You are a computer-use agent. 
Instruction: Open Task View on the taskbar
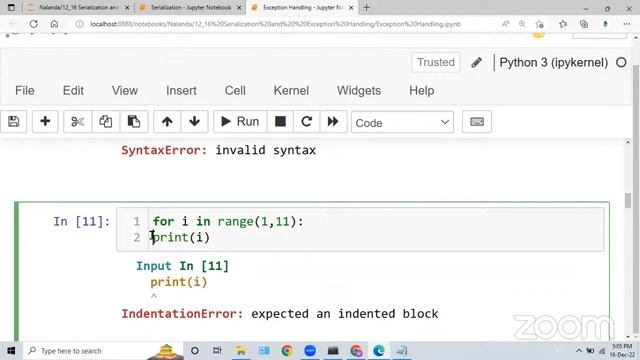(x=218, y=351)
